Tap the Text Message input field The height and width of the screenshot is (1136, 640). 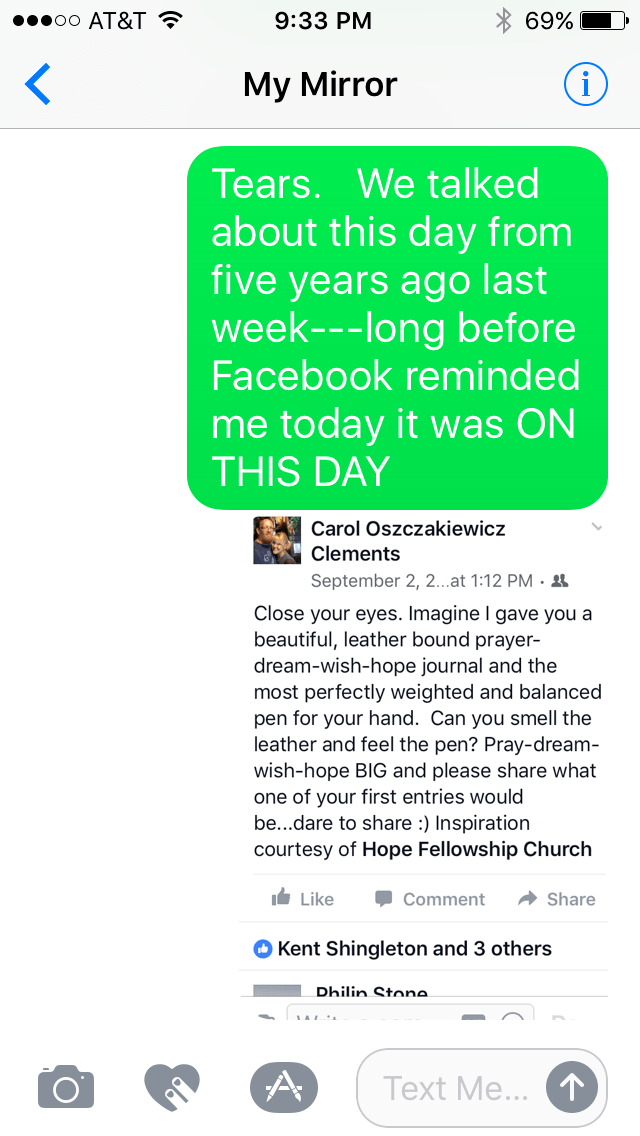[x=455, y=1087]
